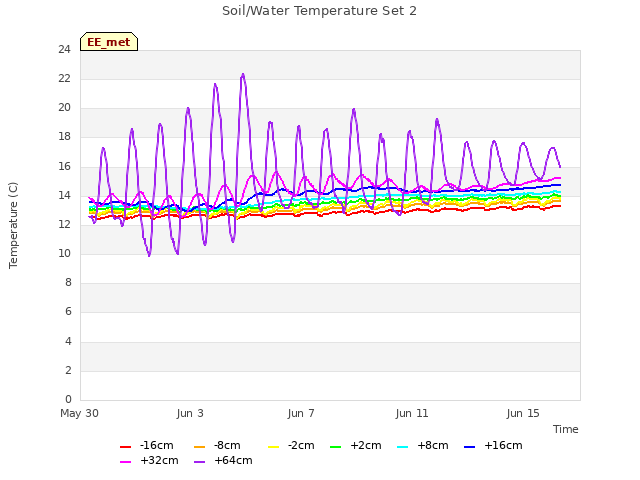
Task: Click the 10 y-axis tick label
Action: pyautogui.click(x=64, y=253)
